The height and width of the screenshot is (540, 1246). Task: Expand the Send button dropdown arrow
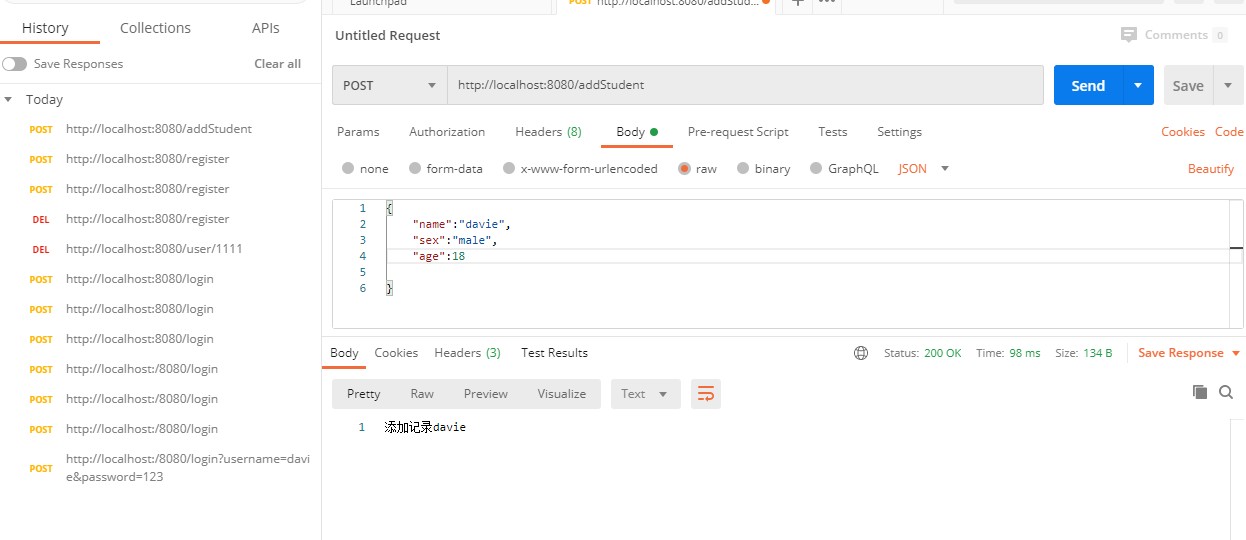tap(1138, 85)
